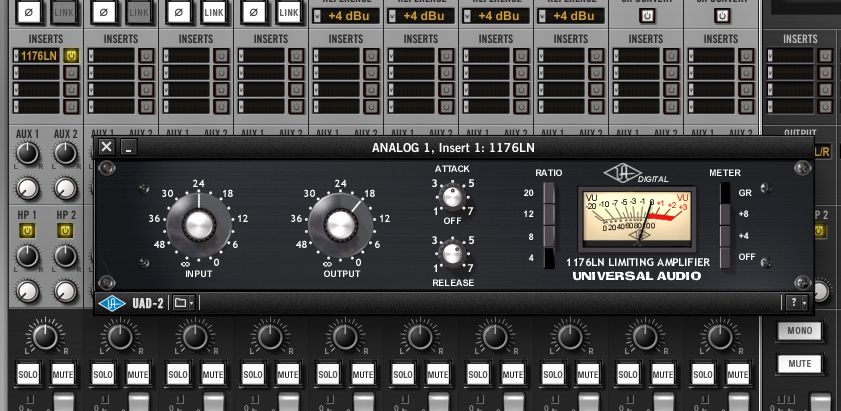This screenshot has width=841, height=411.
Task: Click the title 'ANALOG 1, Insert 1: 1176LN'
Action: pos(453,148)
